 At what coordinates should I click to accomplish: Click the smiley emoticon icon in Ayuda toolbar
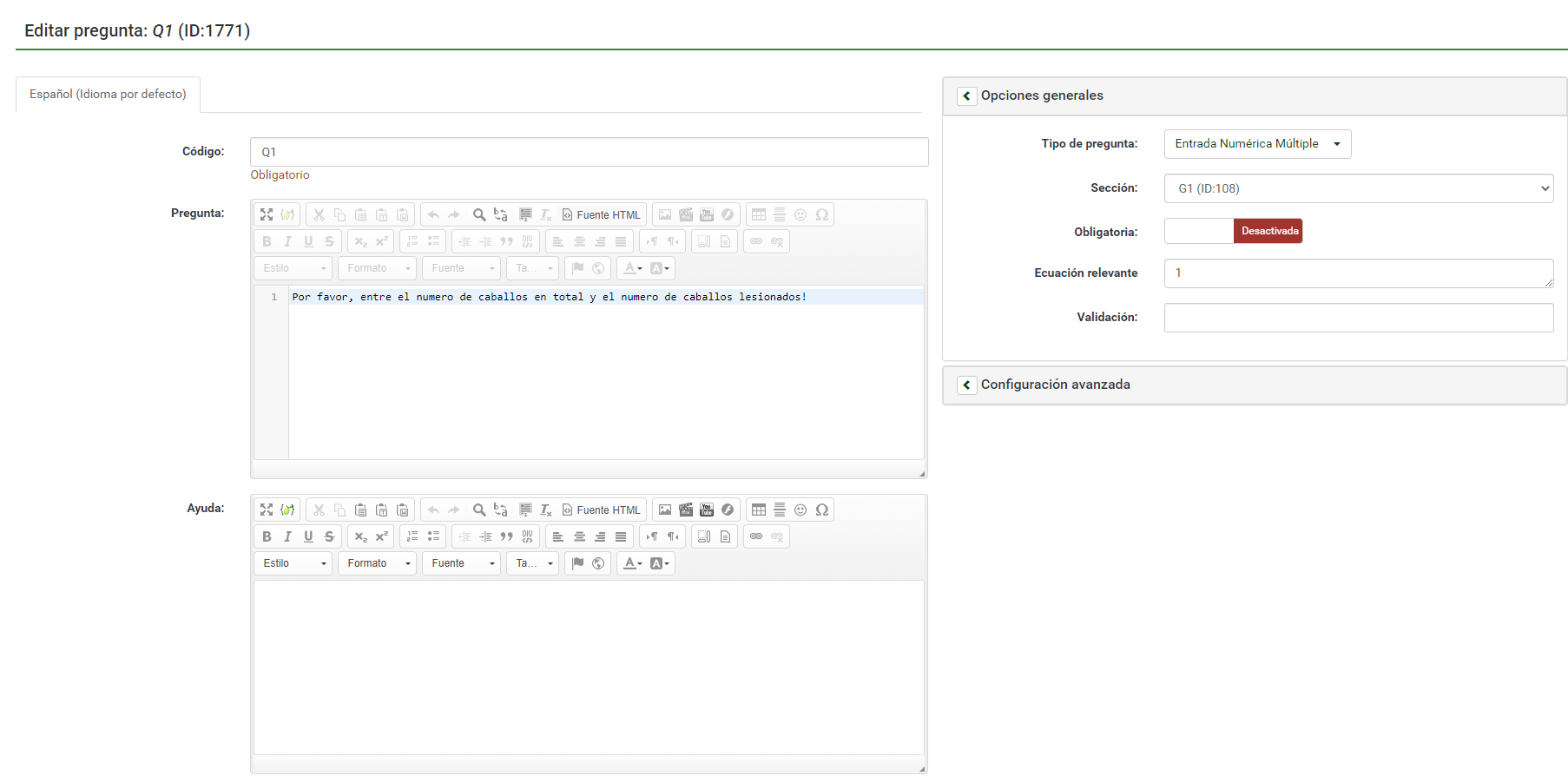(800, 510)
